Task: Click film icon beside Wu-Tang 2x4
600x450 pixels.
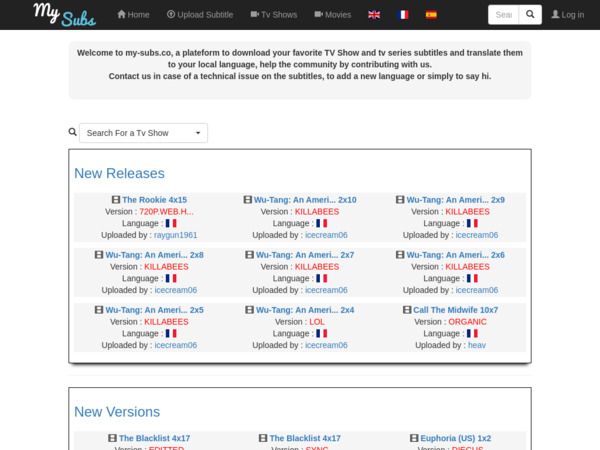Action: pos(249,310)
